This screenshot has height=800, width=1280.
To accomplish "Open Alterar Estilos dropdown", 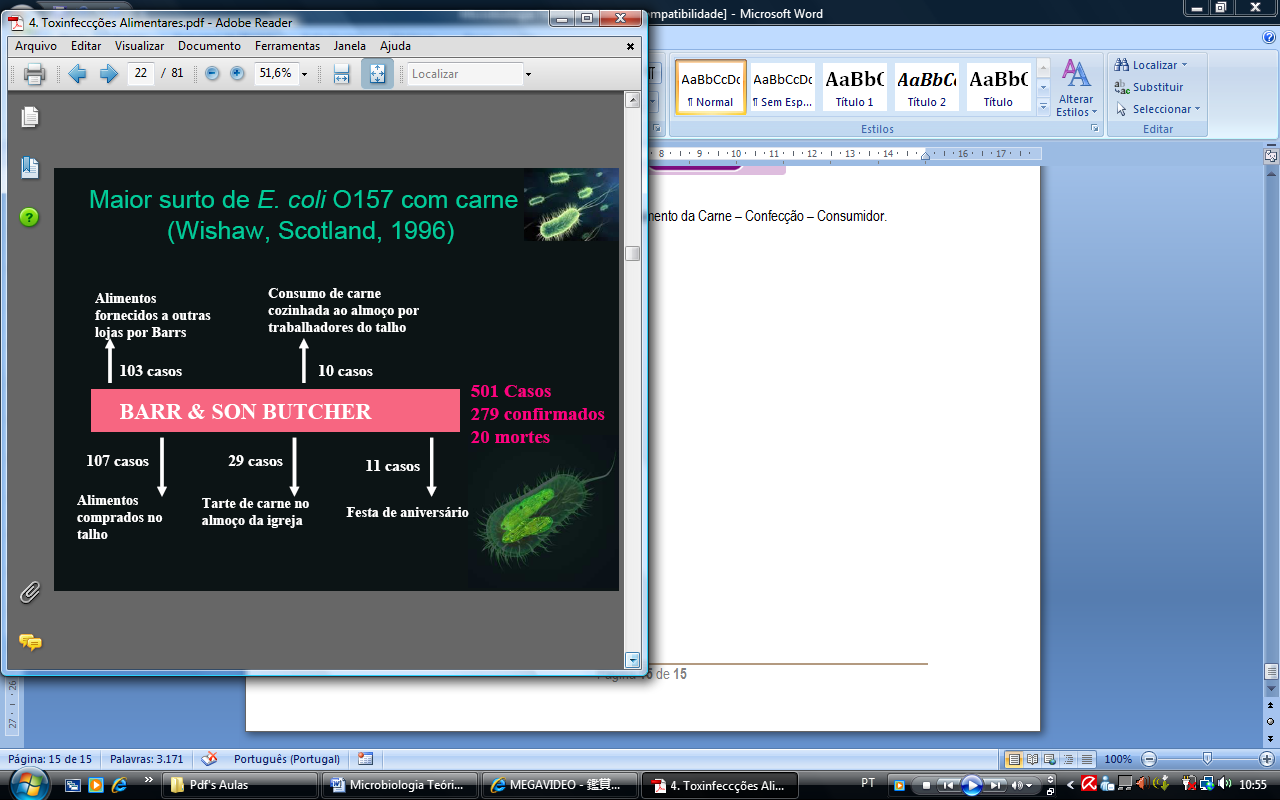I will [x=1076, y=88].
